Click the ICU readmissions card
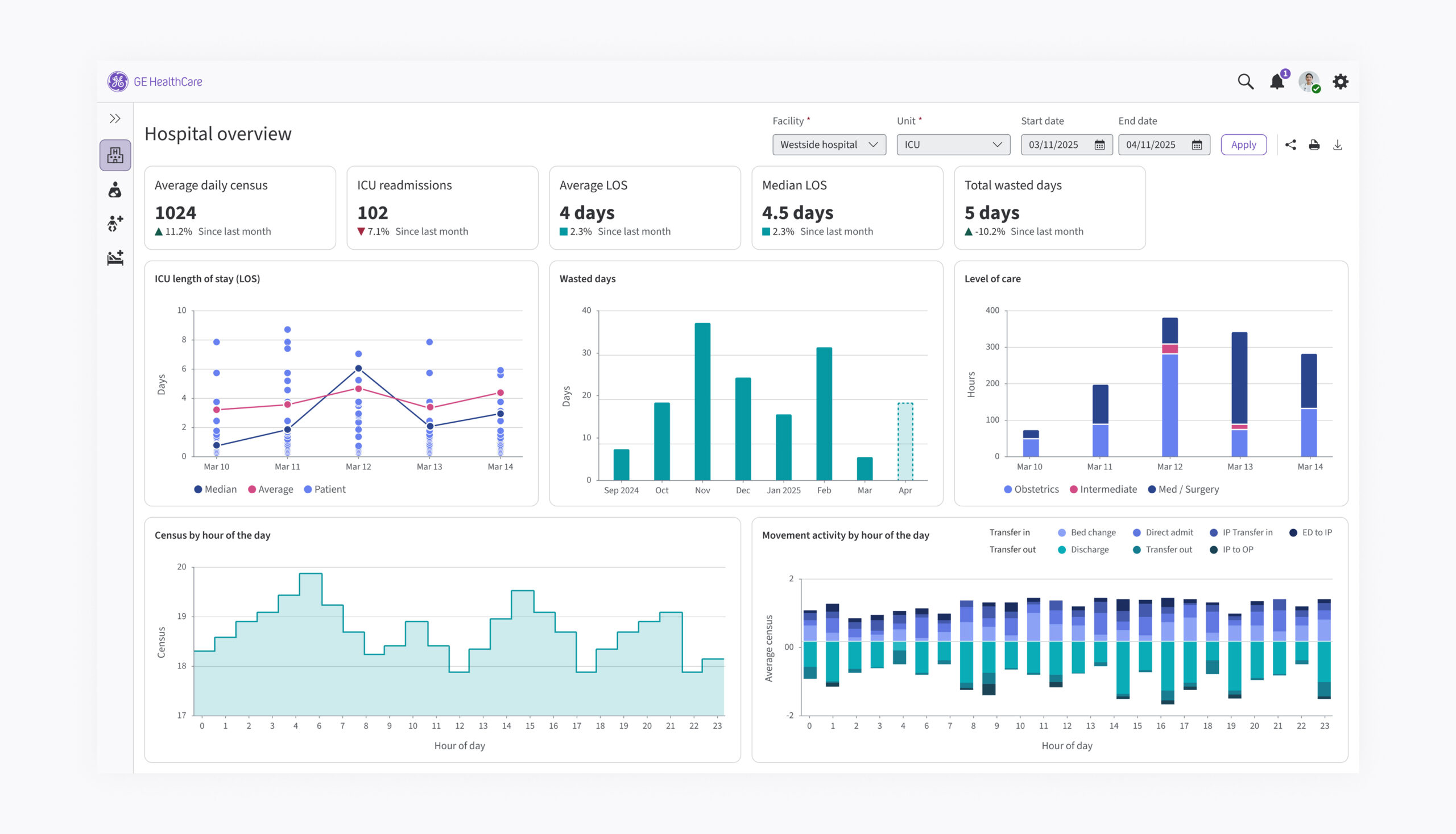 click(442, 208)
